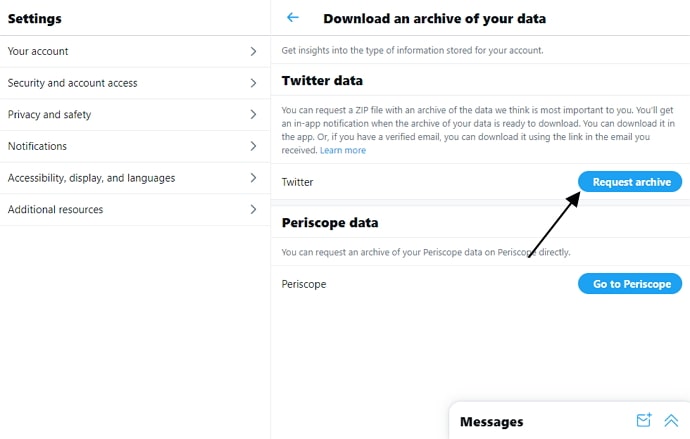Open chevron next to Your account
Screen dimensions: 690x439
coord(253,51)
